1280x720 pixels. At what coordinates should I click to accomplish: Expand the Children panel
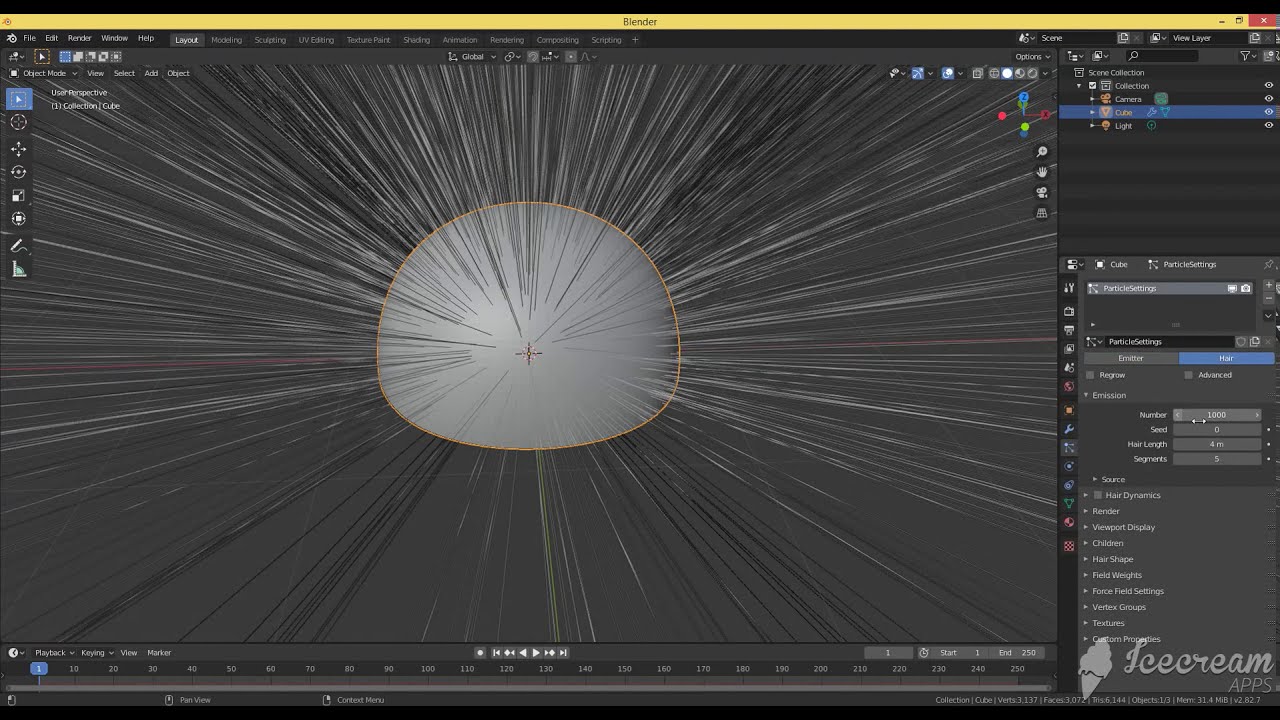coord(1107,543)
